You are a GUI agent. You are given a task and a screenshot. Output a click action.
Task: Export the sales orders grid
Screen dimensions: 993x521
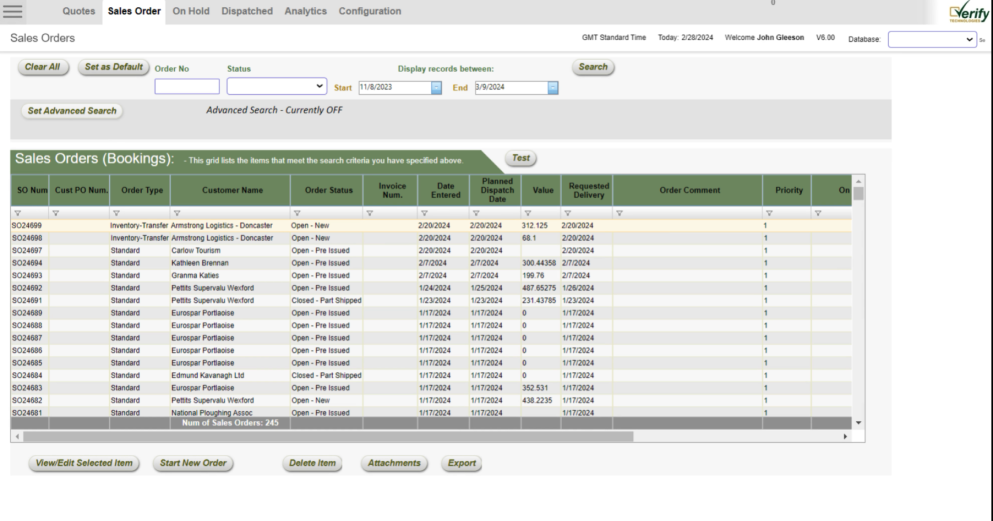[x=461, y=464]
